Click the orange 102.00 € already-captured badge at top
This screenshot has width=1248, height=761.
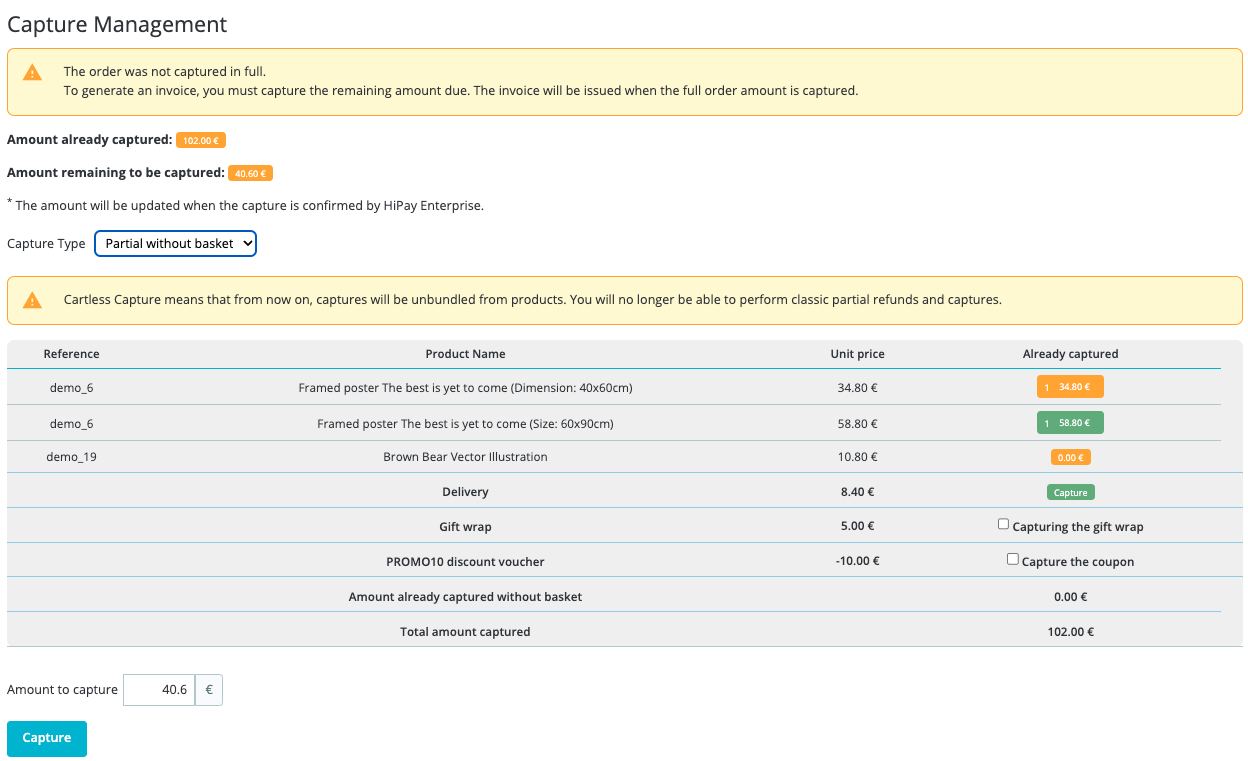pyautogui.click(x=201, y=141)
